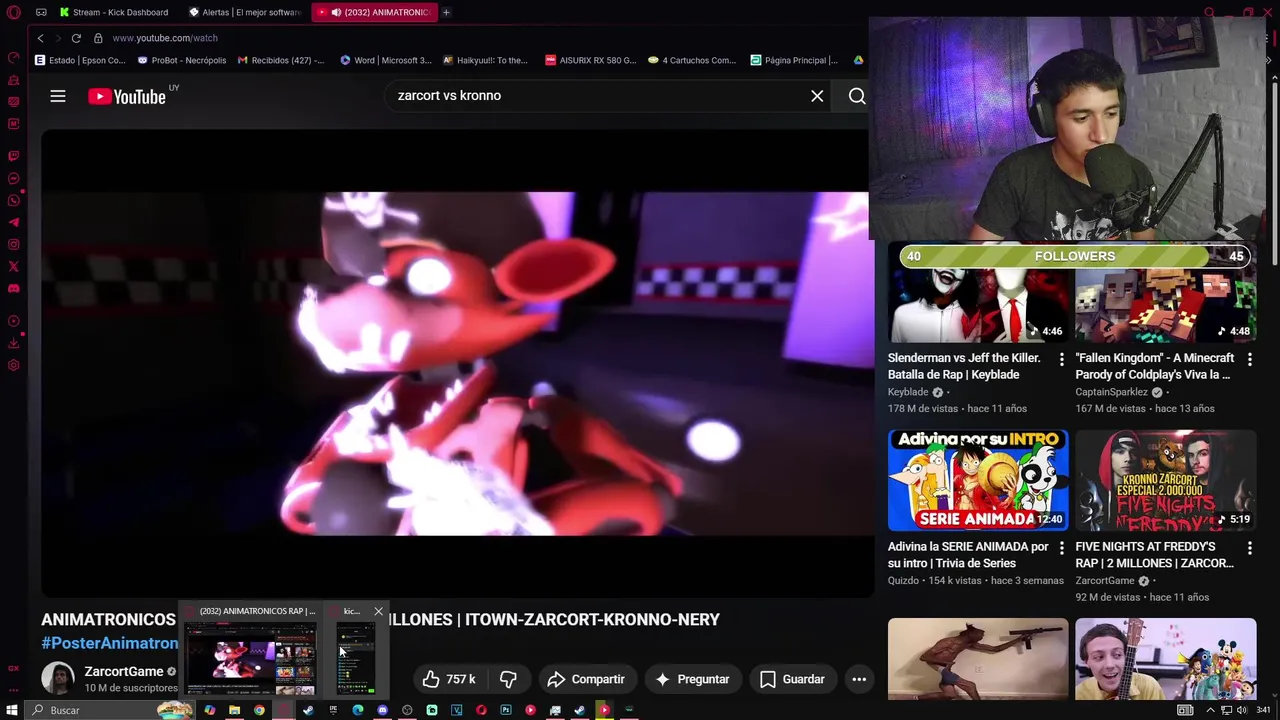
Task: Open Google Chrome from the taskbar
Action: pos(259,710)
